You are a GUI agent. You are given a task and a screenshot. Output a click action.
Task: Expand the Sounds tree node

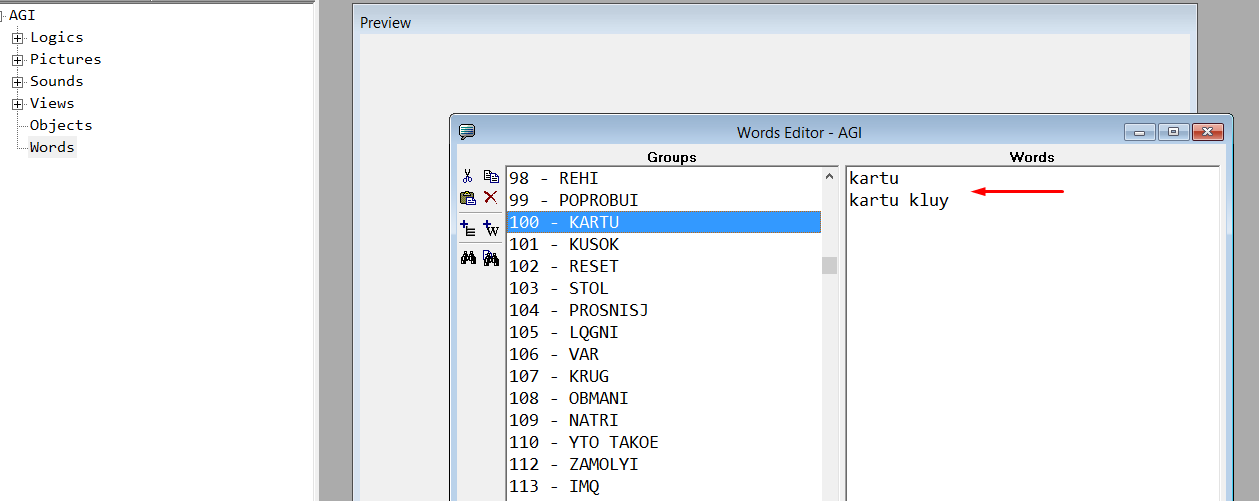coord(18,82)
